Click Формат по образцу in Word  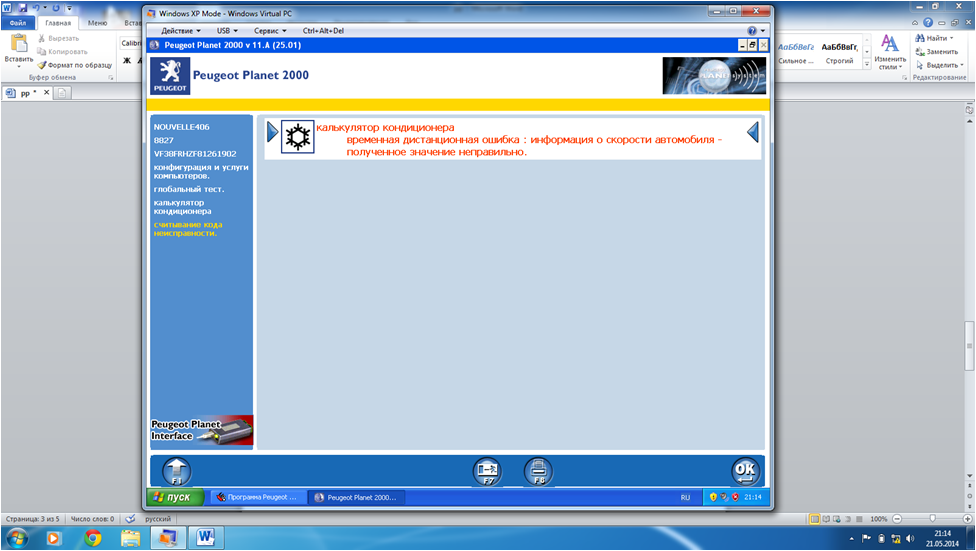tap(75, 65)
